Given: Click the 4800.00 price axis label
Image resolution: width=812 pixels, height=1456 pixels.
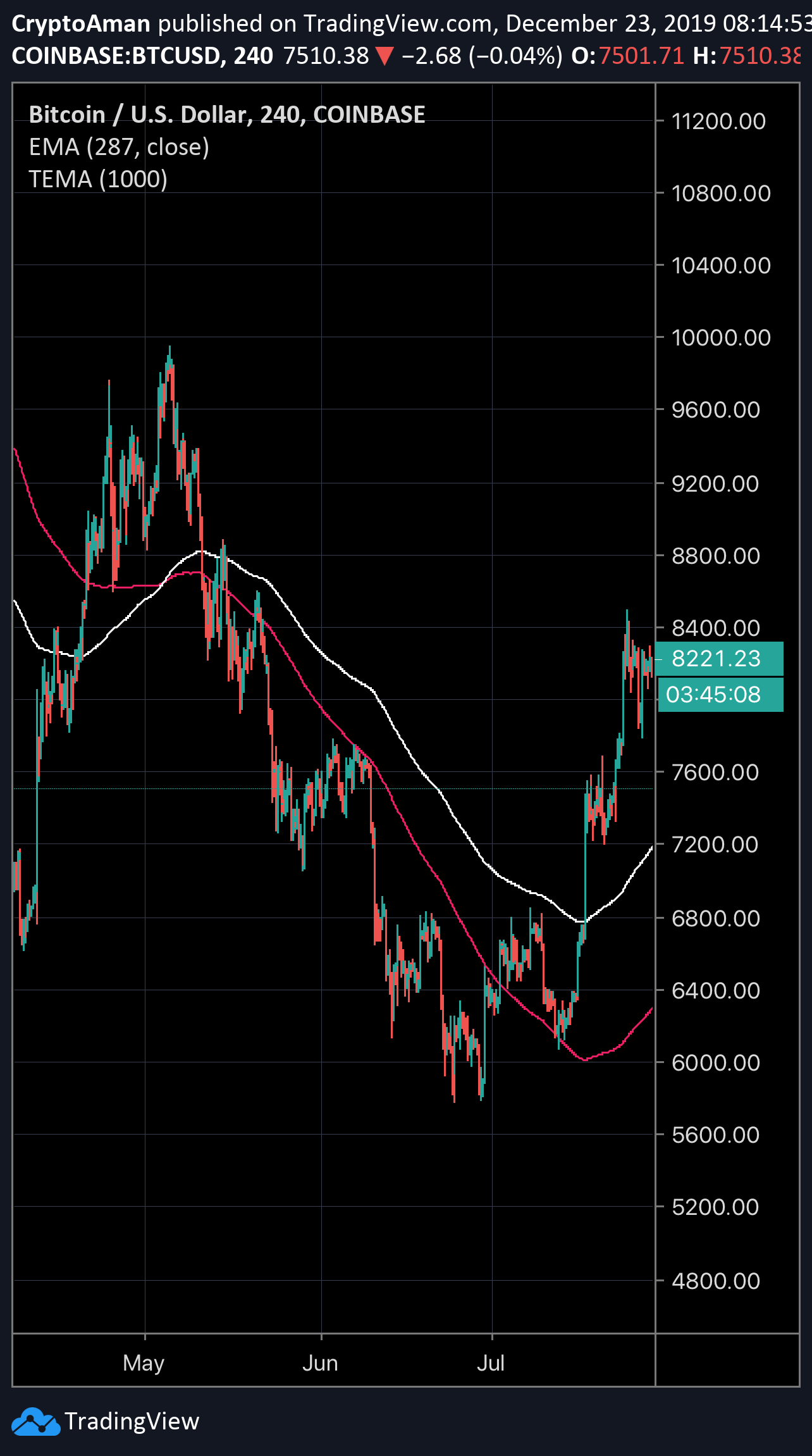Looking at the screenshot, I should [715, 1281].
